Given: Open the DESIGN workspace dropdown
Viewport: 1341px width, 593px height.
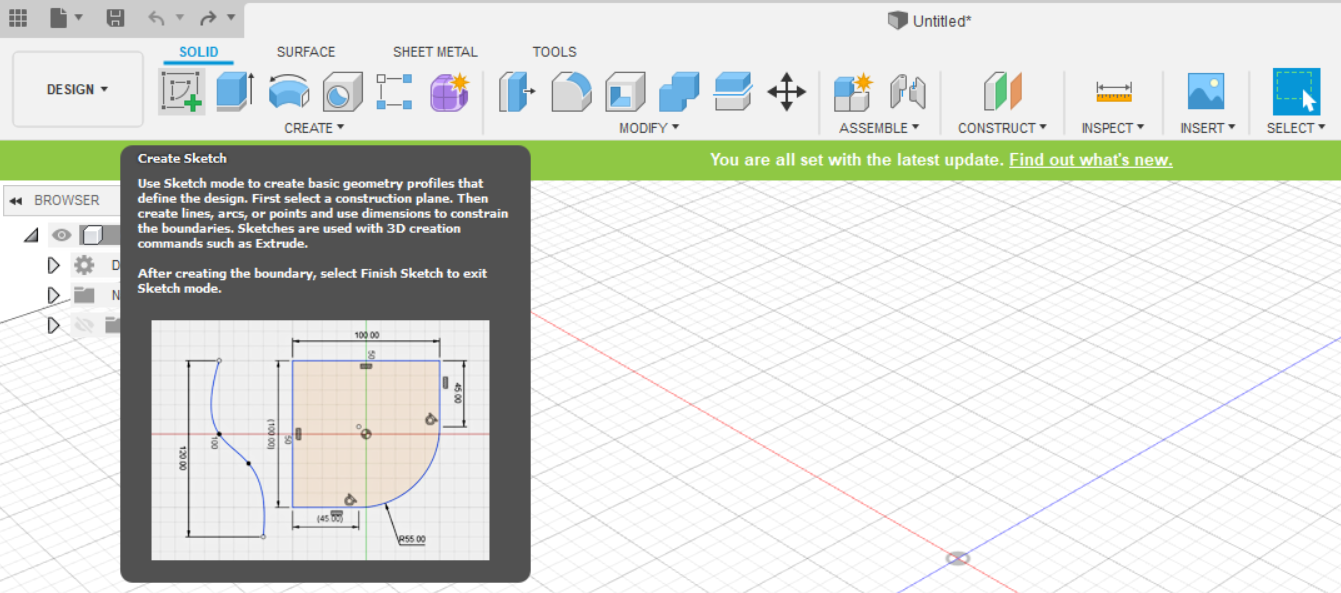Looking at the screenshot, I should click(78, 90).
